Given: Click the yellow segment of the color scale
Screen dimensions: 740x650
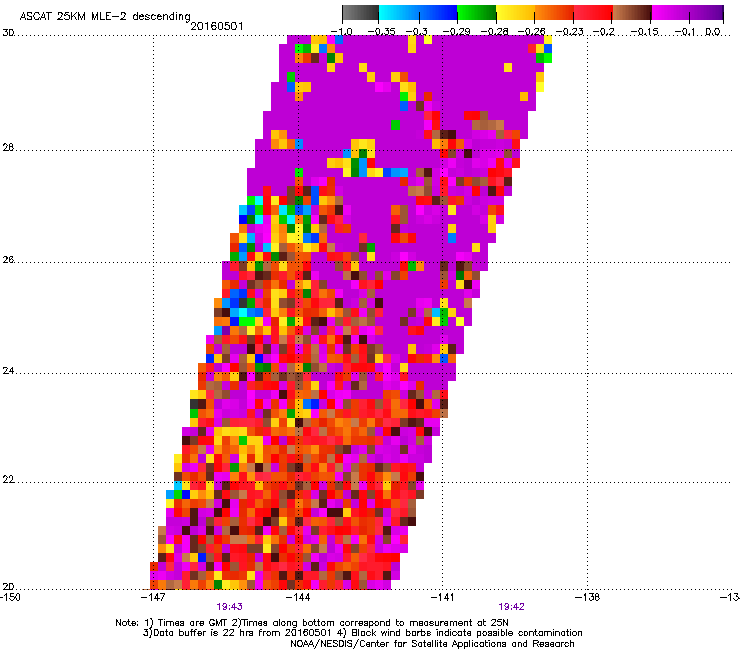Looking at the screenshot, I should pyautogui.click(x=515, y=12).
